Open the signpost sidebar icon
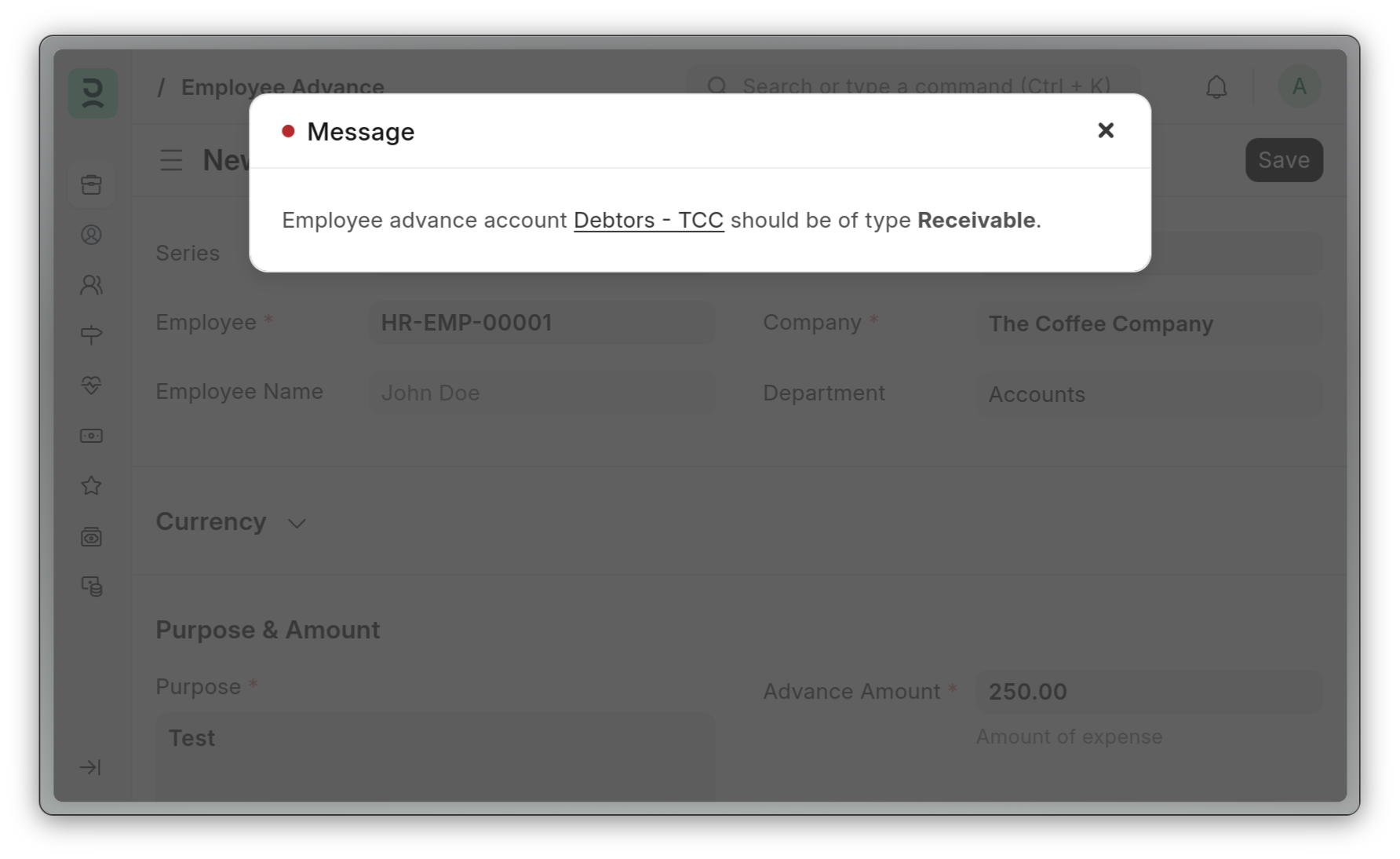The height and width of the screenshot is (859, 1400). click(x=92, y=335)
